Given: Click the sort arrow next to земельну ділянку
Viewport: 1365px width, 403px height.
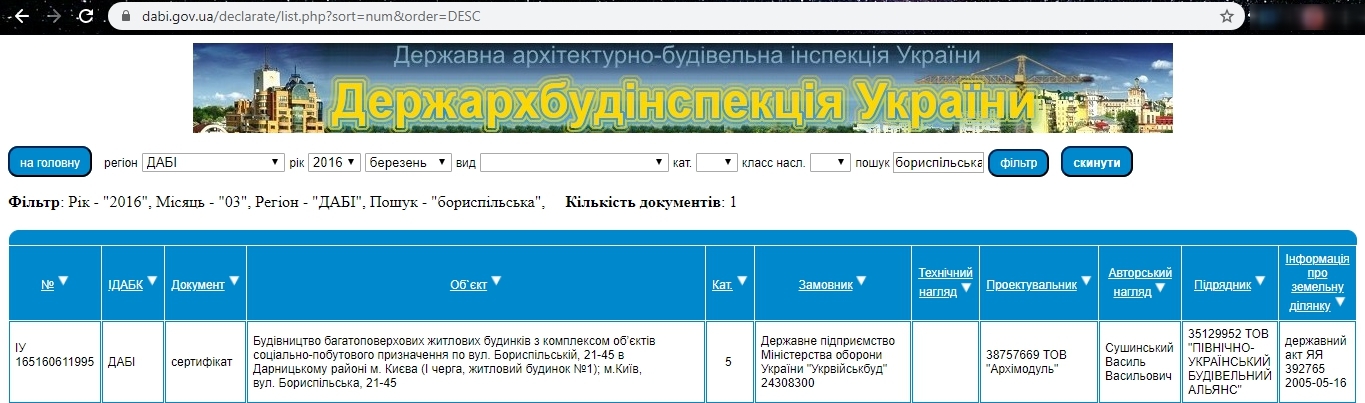Looking at the screenshot, I should (1341, 304).
